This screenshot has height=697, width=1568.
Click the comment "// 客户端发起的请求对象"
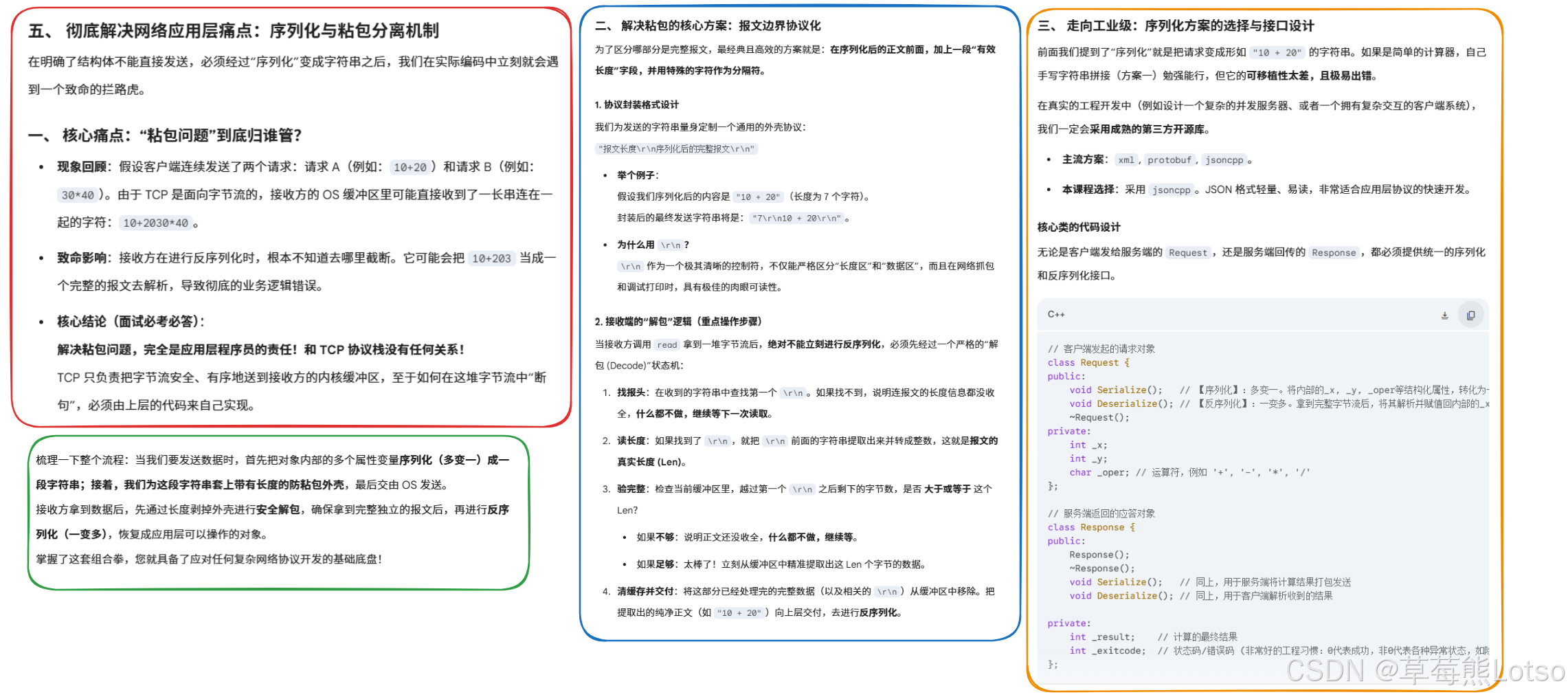coord(1101,349)
